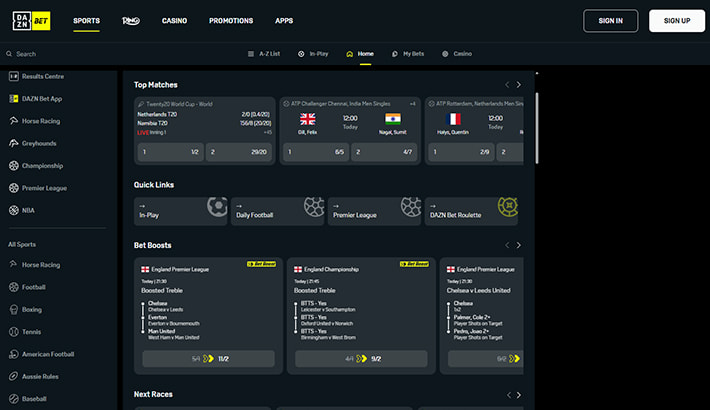Click the Tennis ball icon
Image resolution: width=710 pixels, height=410 pixels.
coord(14,332)
